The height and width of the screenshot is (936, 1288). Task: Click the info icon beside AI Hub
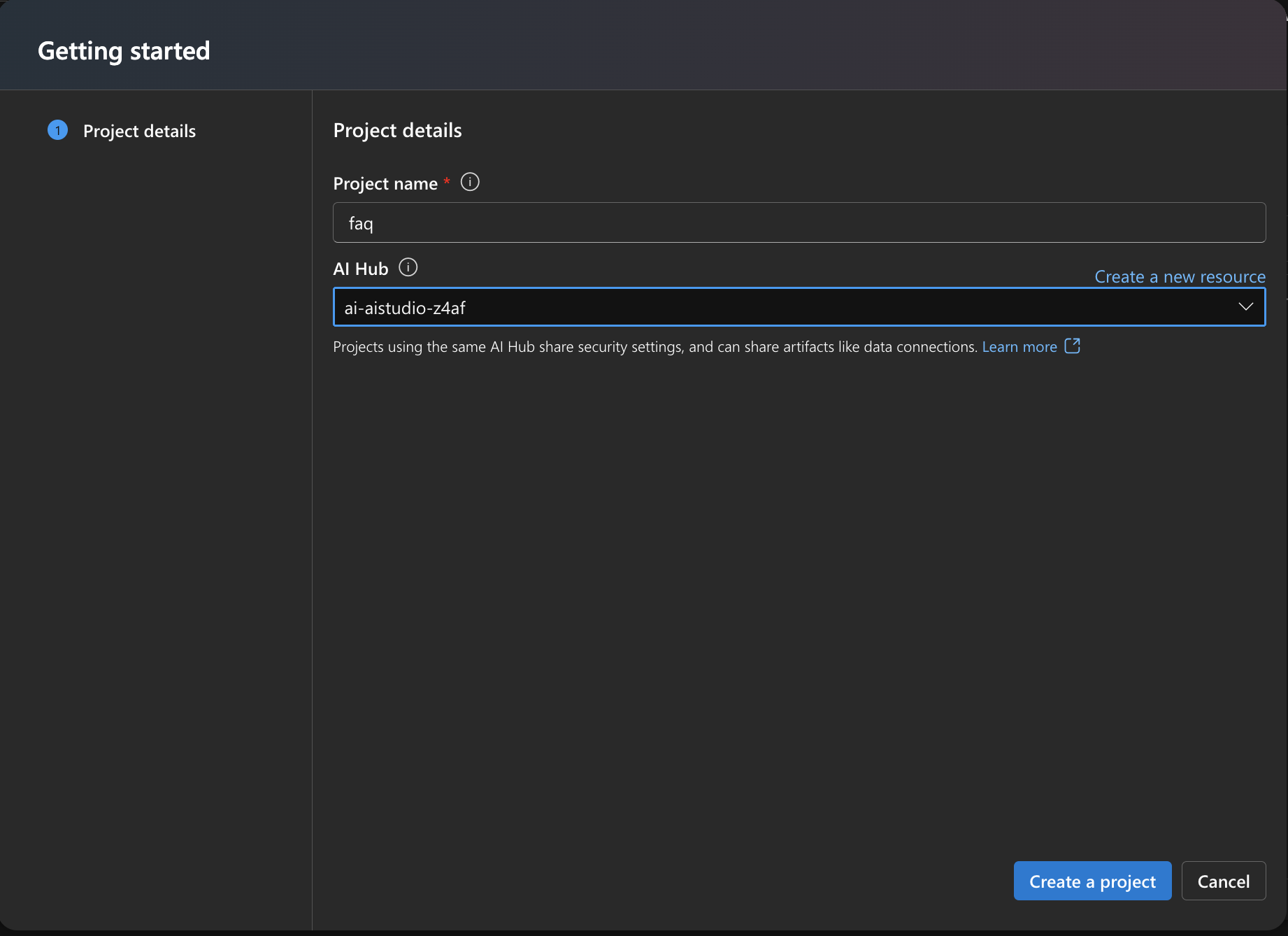[408, 267]
